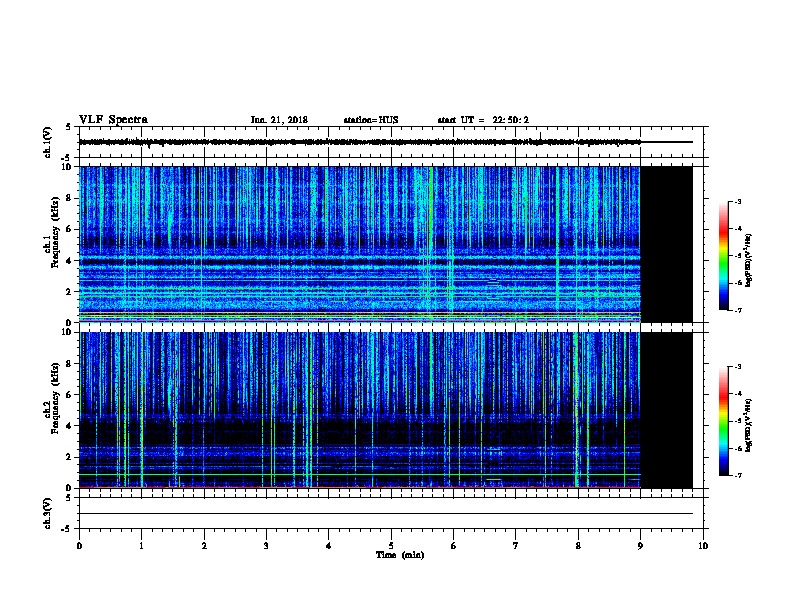Image resolution: width=792 pixels, height=612 pixels.
Task: Click the "-3" tick on ch.2 color bar
Action: 737,367
